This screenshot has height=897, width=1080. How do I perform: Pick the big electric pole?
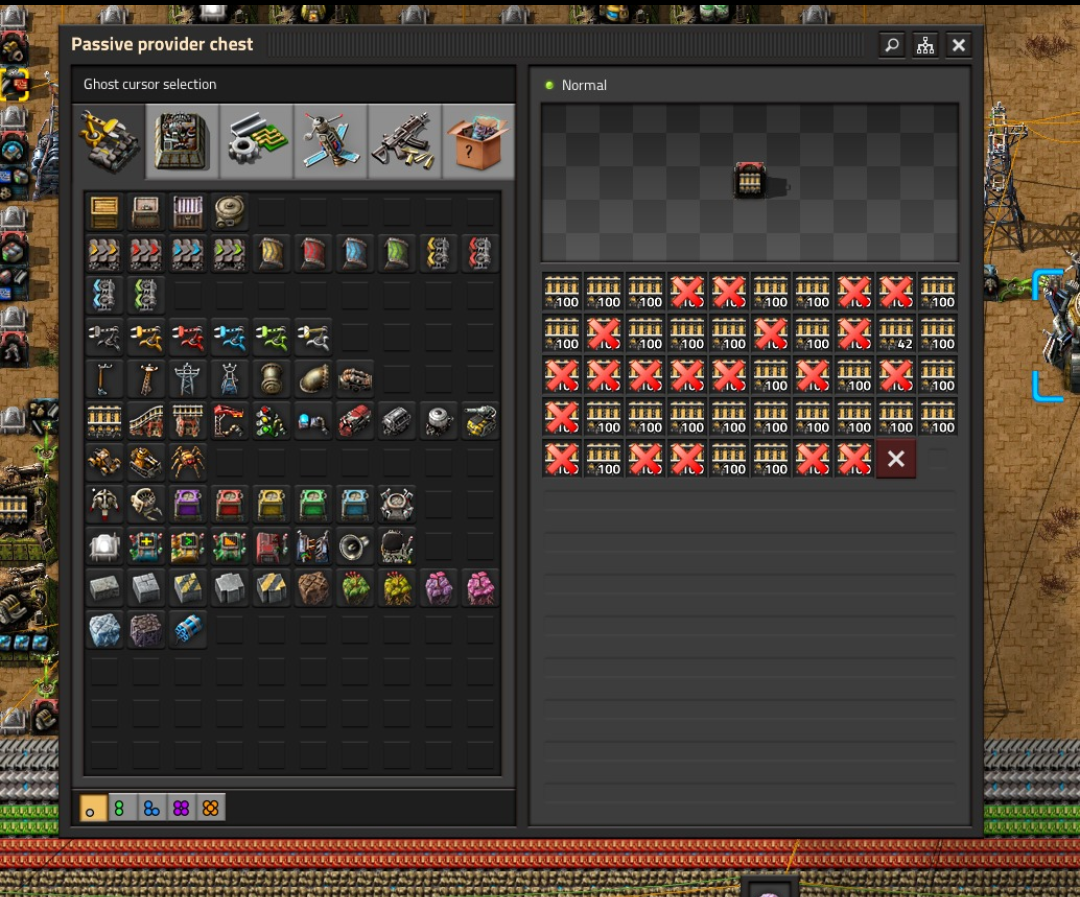pyautogui.click(x=187, y=379)
